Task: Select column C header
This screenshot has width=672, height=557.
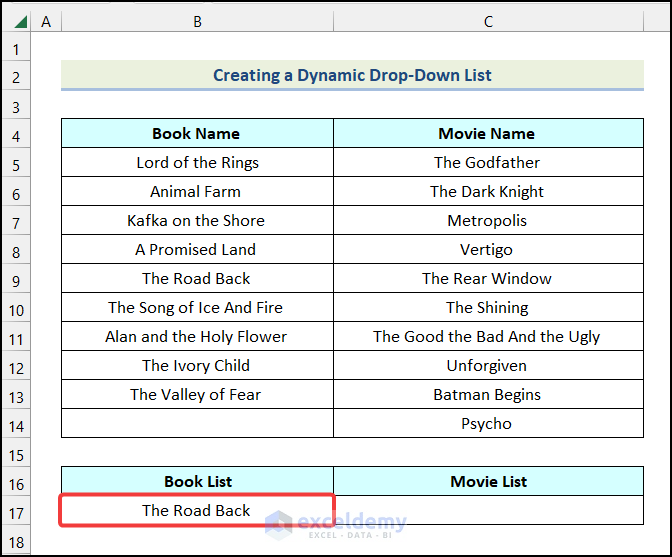Action: point(488,21)
